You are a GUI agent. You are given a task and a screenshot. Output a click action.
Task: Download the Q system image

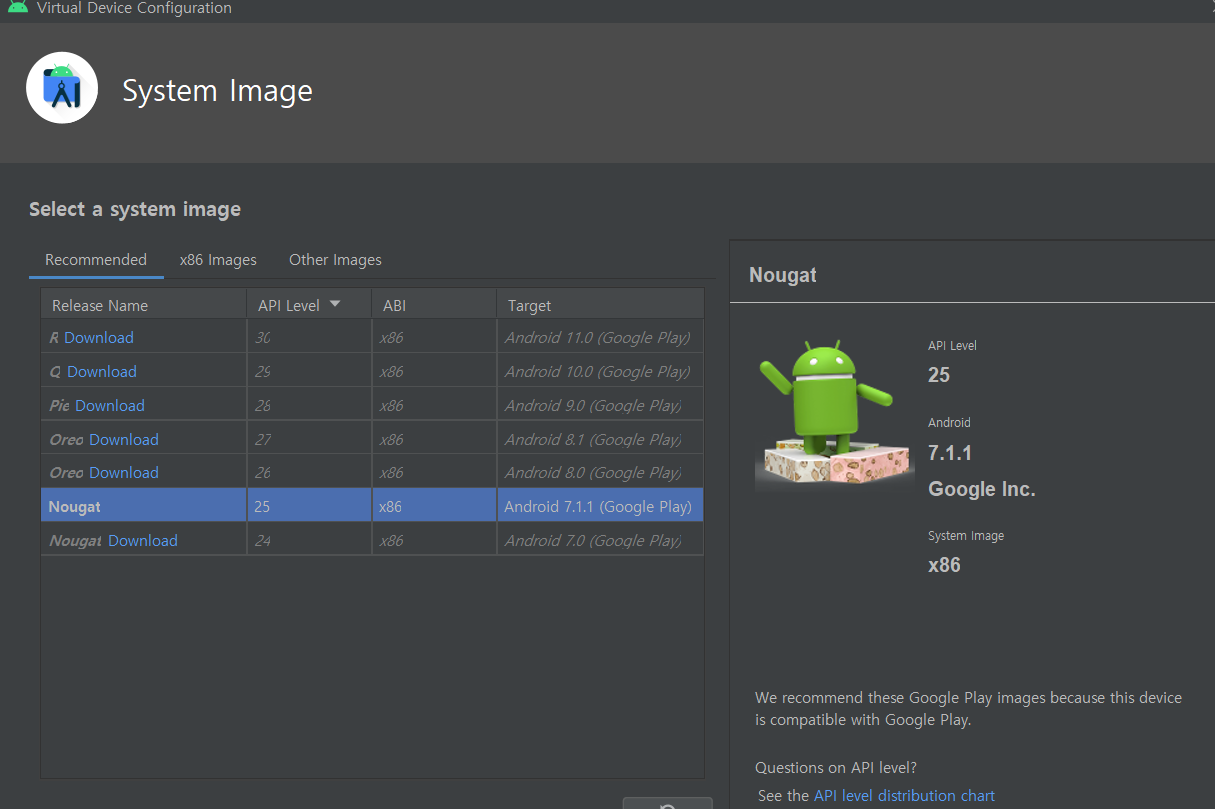(x=102, y=372)
